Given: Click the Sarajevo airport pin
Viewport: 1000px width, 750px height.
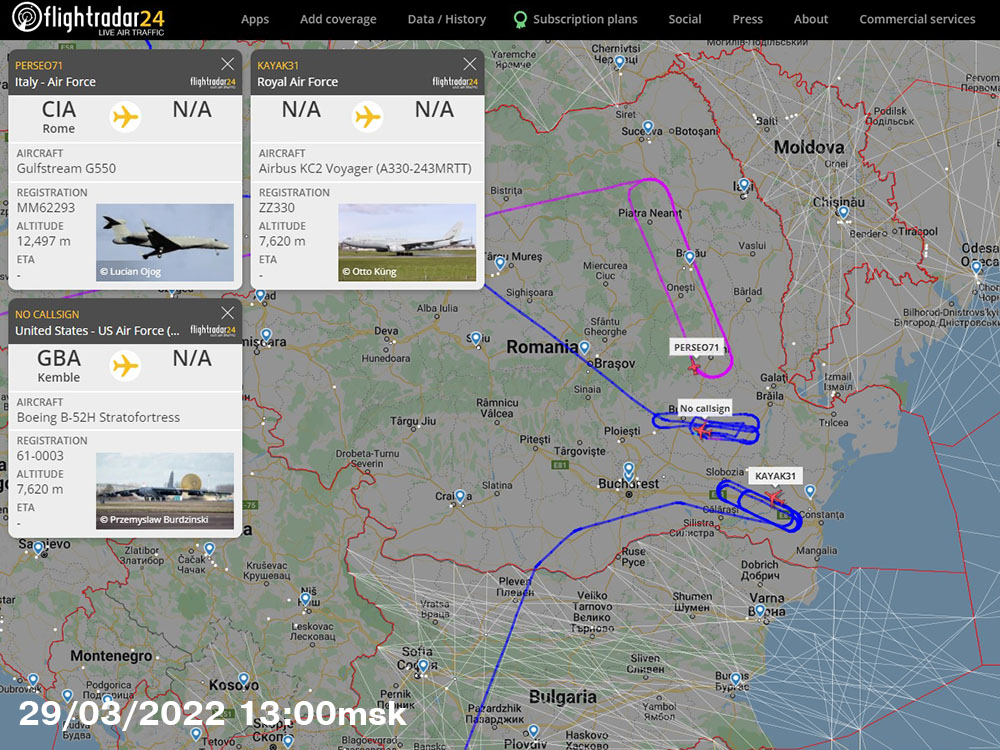Looking at the screenshot, I should click(38, 548).
